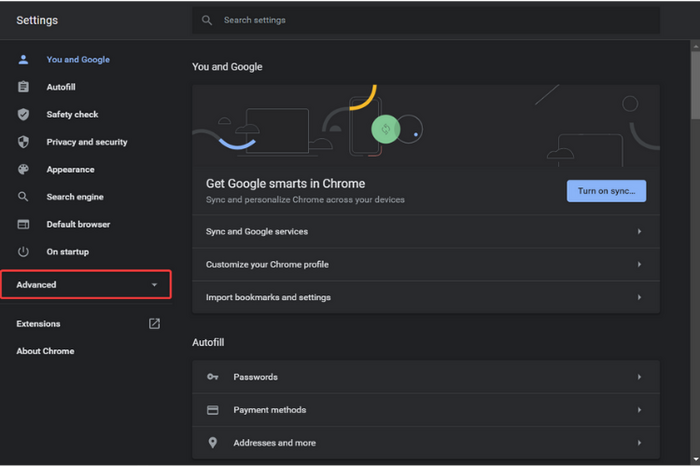Click the Advanced label

click(x=36, y=285)
